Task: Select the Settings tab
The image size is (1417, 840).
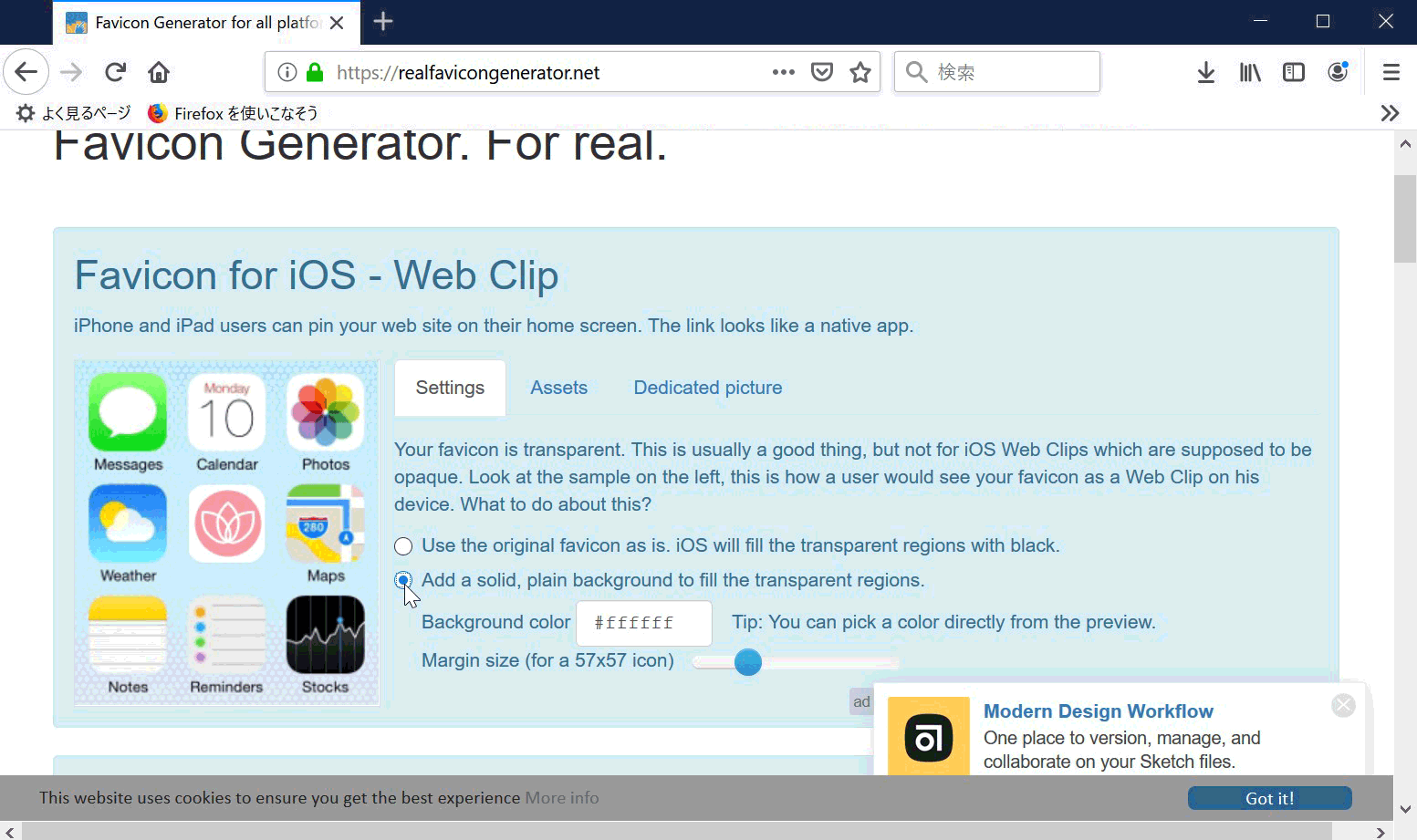Action: [x=450, y=388]
